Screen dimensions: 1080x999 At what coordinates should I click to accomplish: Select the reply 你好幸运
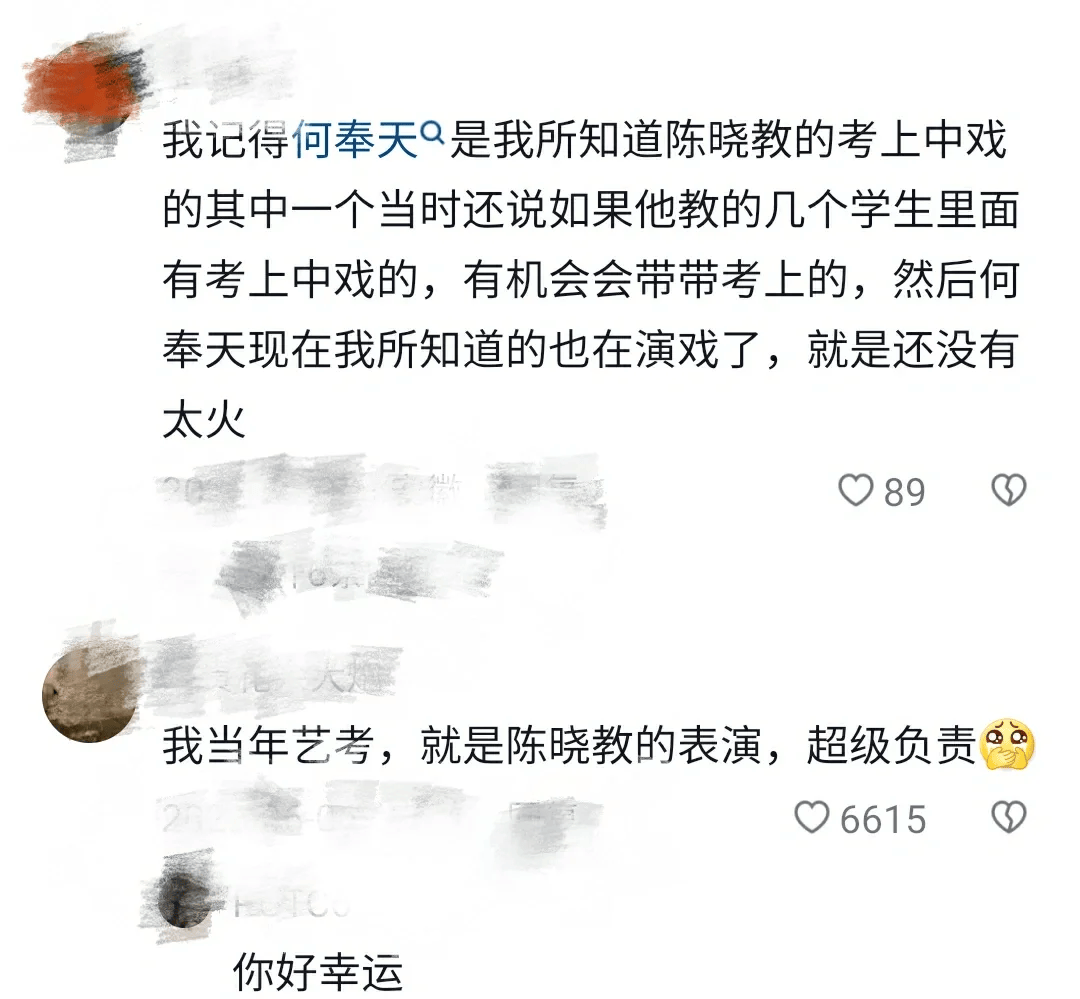(x=318, y=972)
